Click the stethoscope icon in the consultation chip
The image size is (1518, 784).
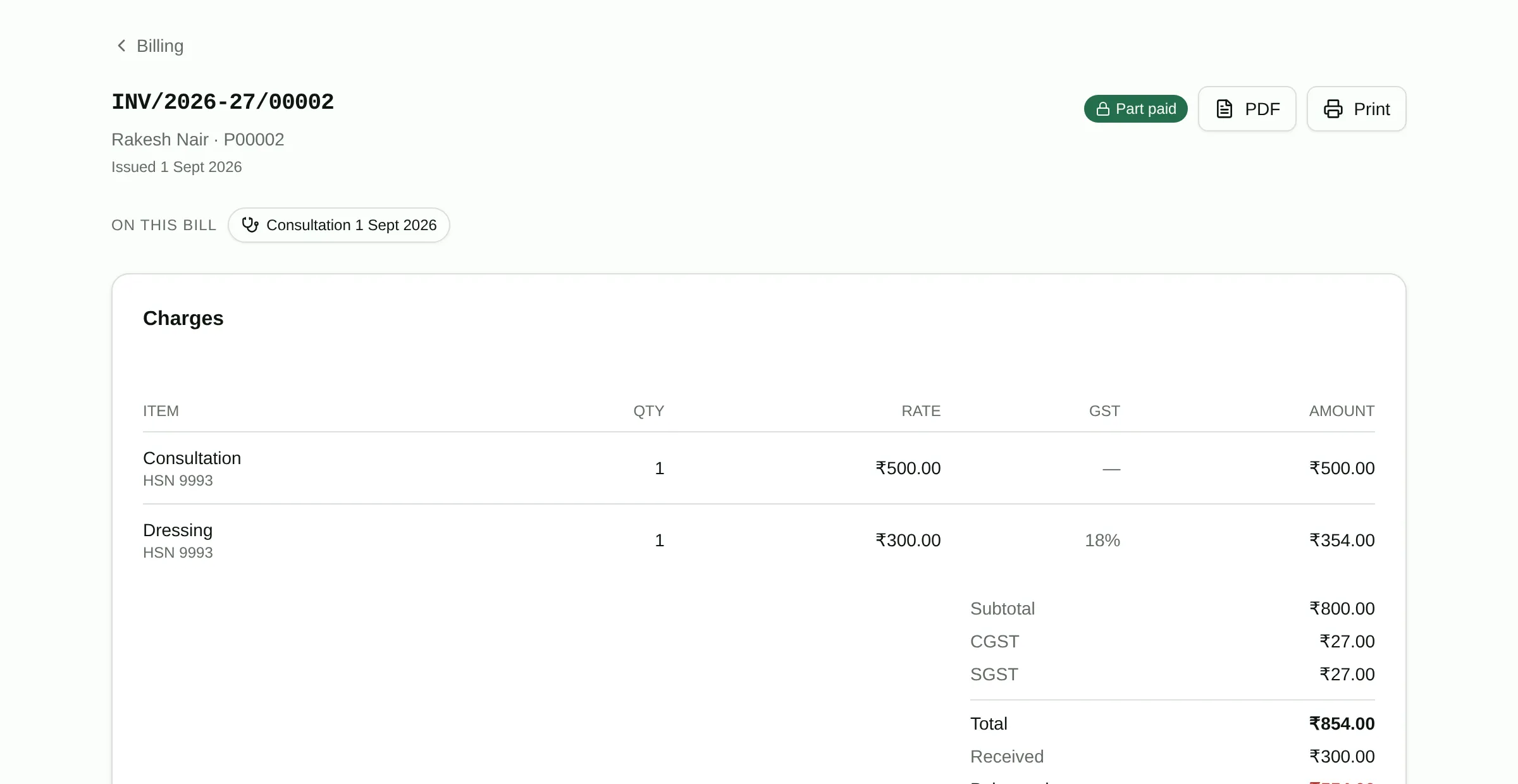(250, 225)
